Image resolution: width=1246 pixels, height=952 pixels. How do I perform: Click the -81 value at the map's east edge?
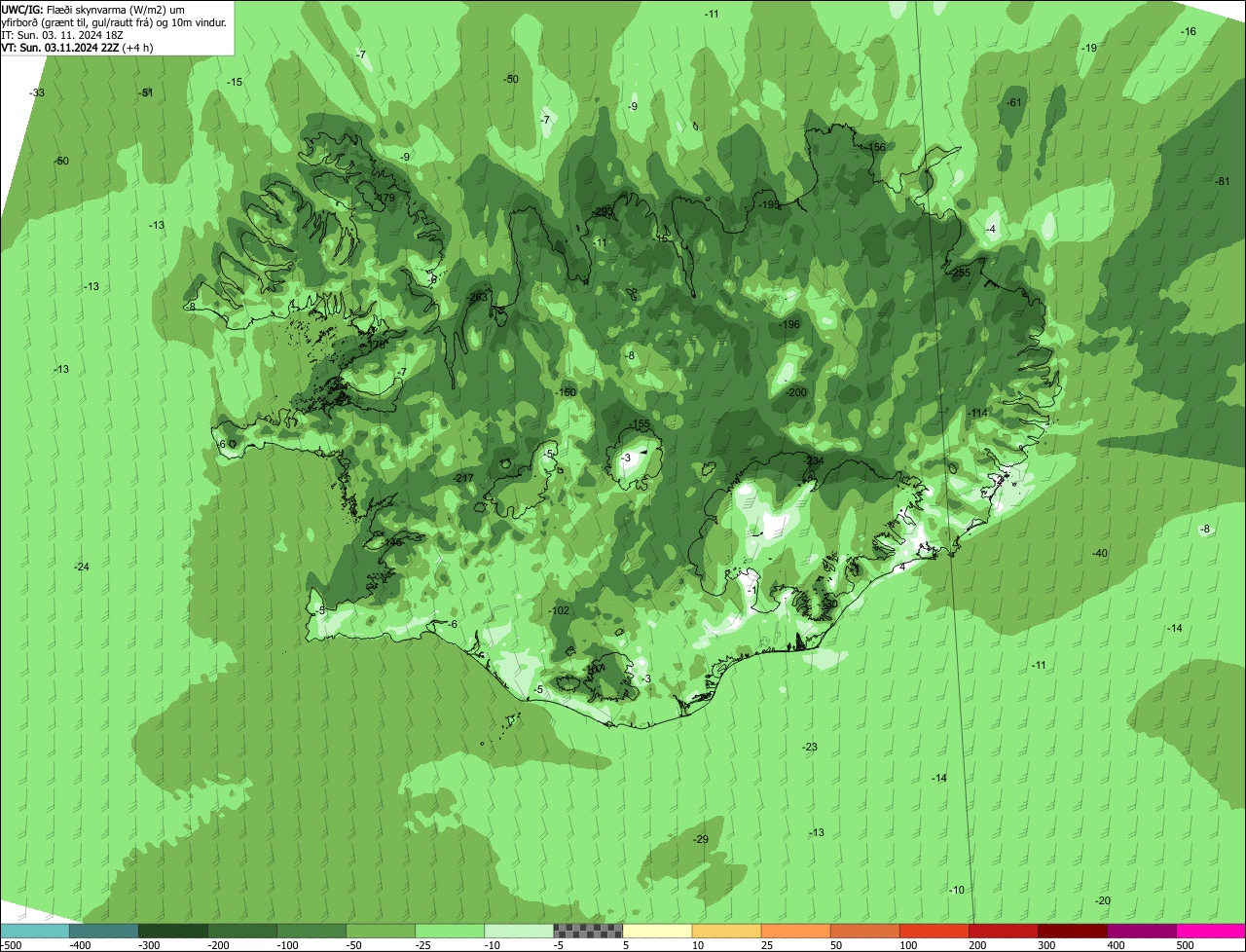1223,181
